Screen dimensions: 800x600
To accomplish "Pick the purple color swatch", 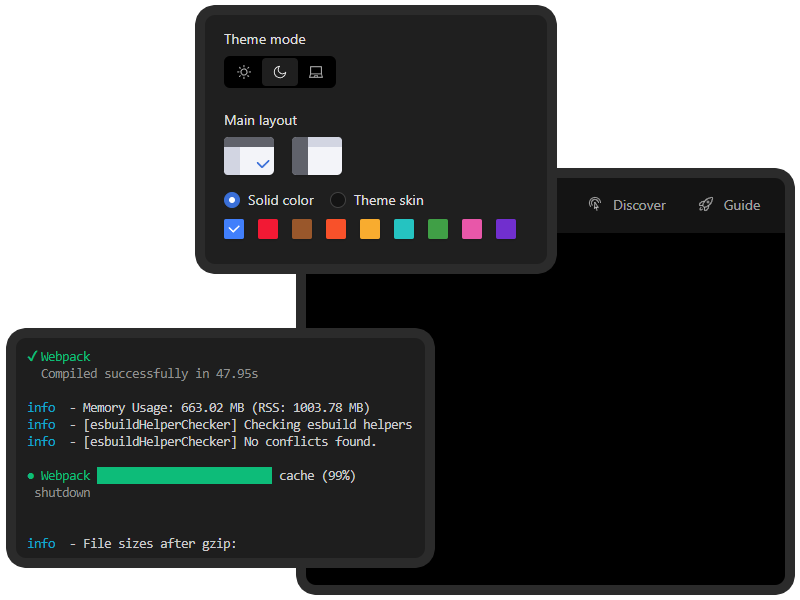I will (506, 229).
